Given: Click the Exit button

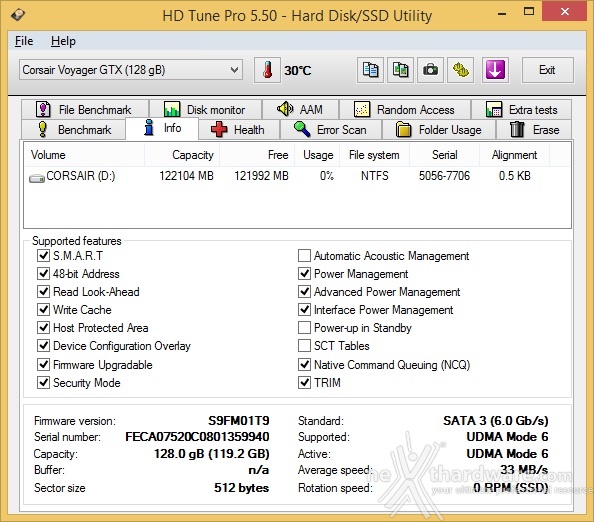Looking at the screenshot, I should (547, 70).
